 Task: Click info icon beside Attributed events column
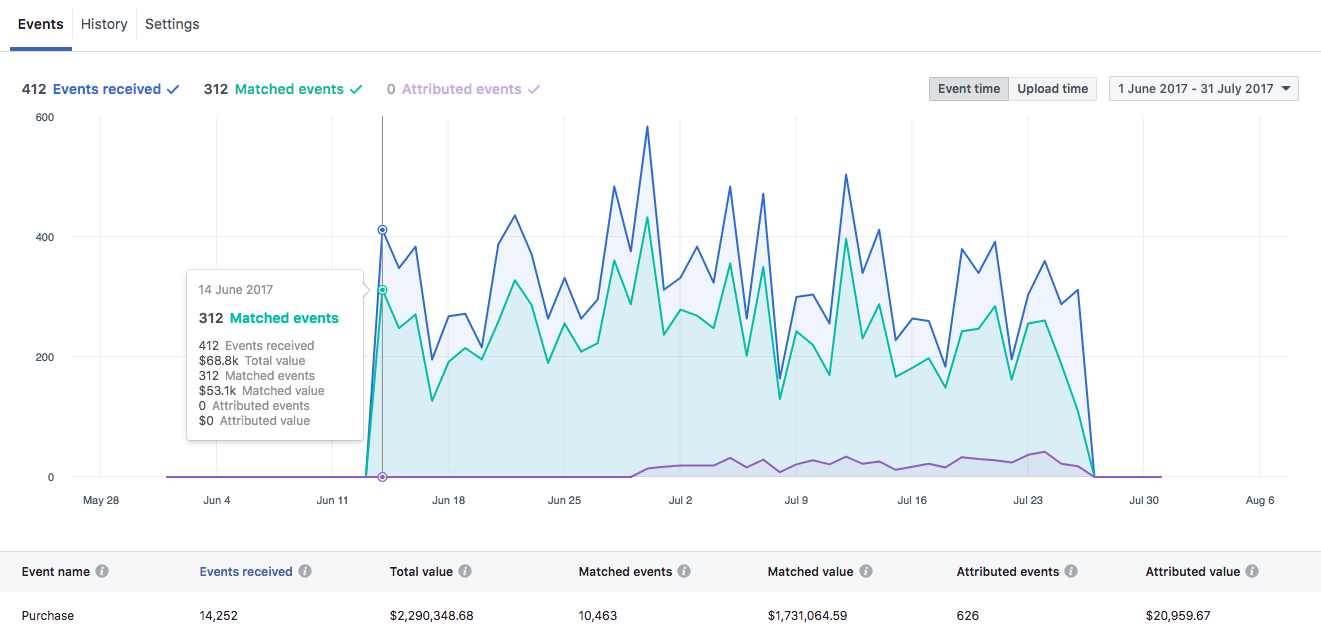point(1071,572)
